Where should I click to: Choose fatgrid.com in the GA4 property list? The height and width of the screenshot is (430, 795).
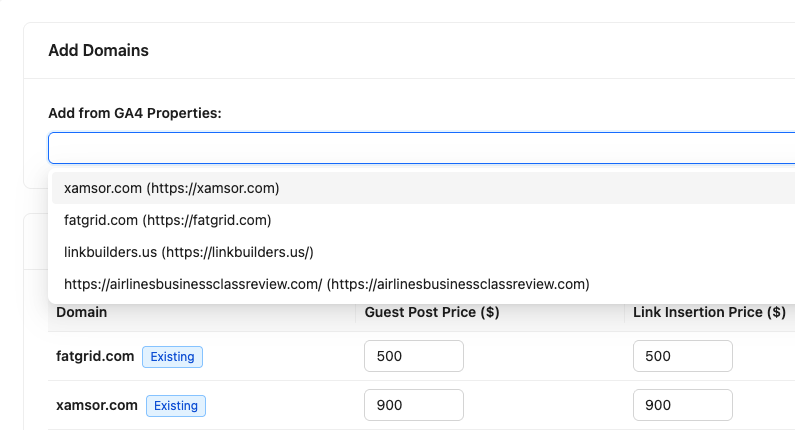[x=167, y=220]
